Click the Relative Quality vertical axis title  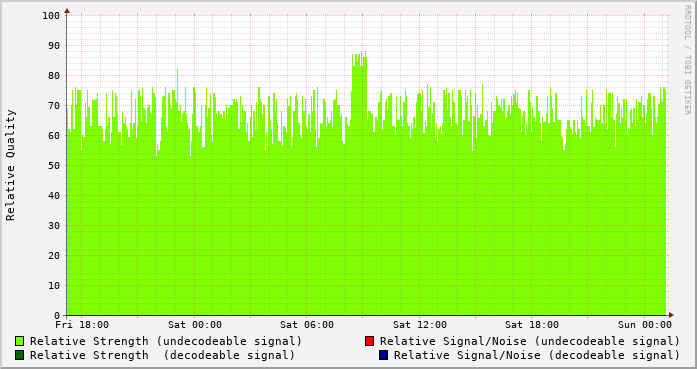click(11, 165)
